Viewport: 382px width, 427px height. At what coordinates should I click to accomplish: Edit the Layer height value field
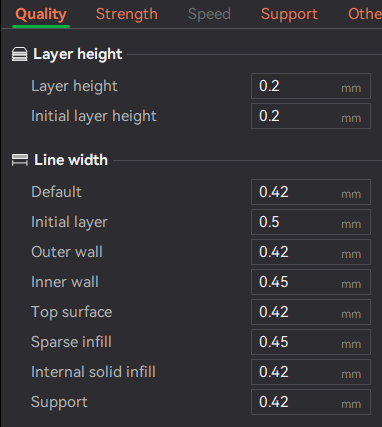point(311,86)
